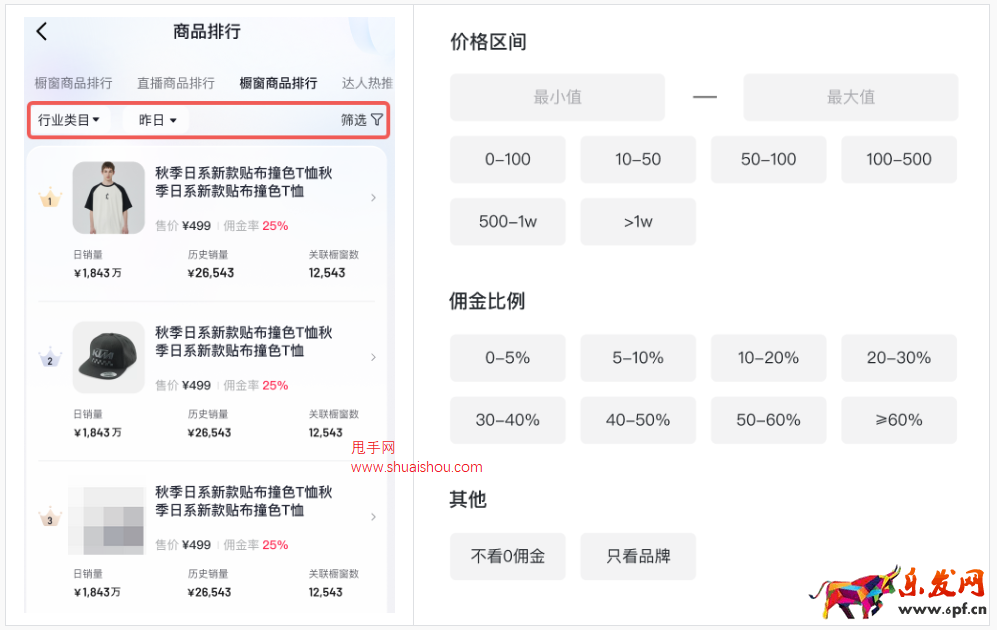Open second product detail chevron
997x630 pixels.
[x=373, y=357]
